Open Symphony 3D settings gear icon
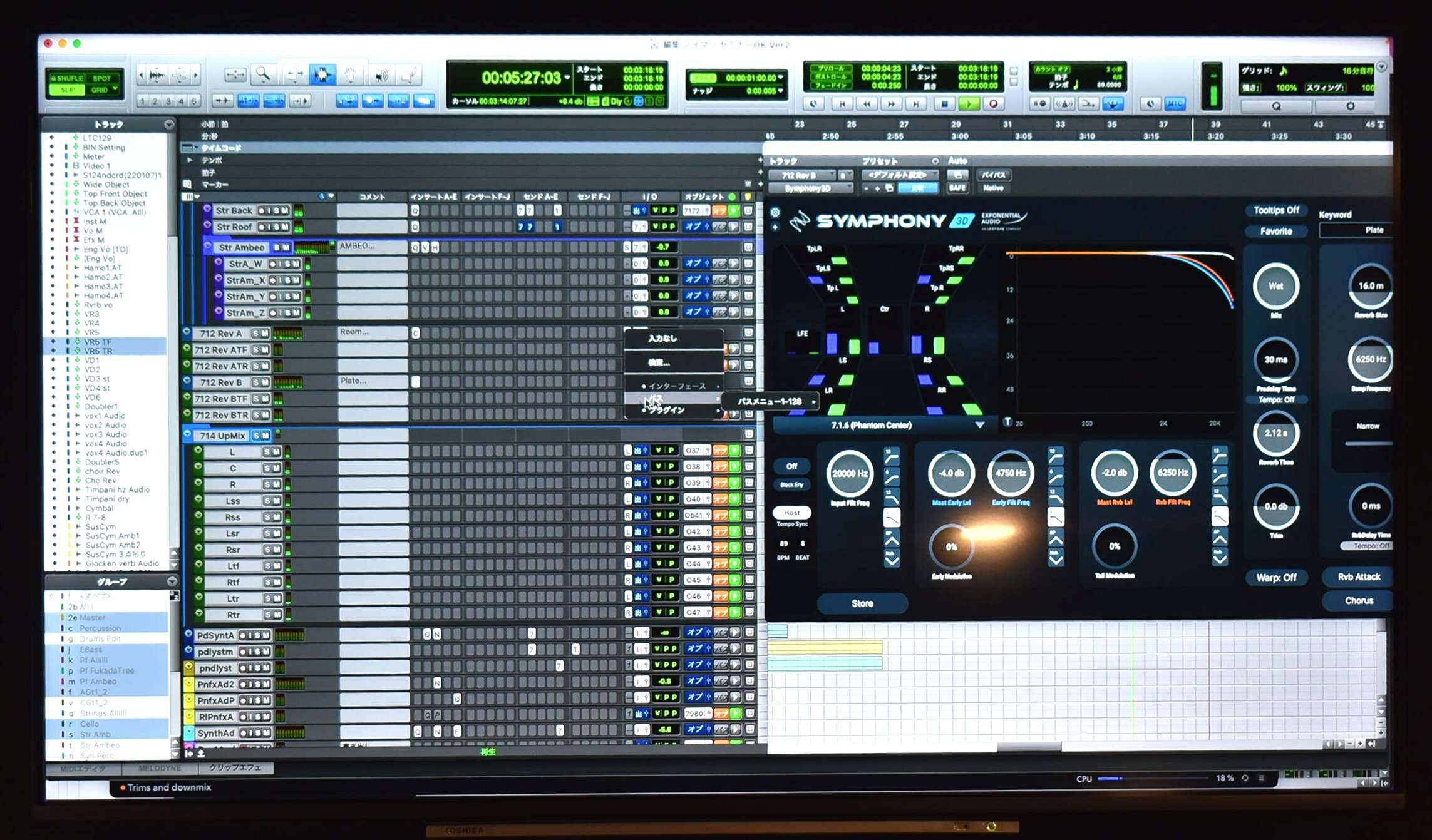The width and height of the screenshot is (1432, 840). pyautogui.click(x=775, y=213)
